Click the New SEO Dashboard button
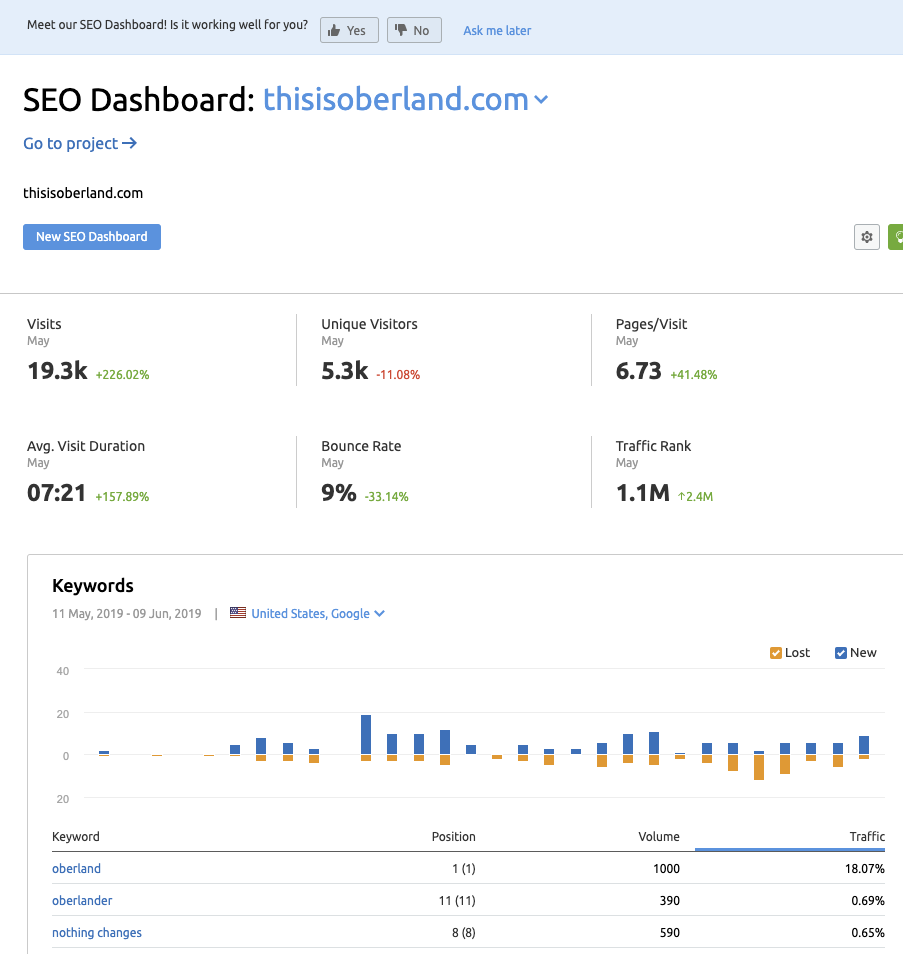 click(x=92, y=237)
